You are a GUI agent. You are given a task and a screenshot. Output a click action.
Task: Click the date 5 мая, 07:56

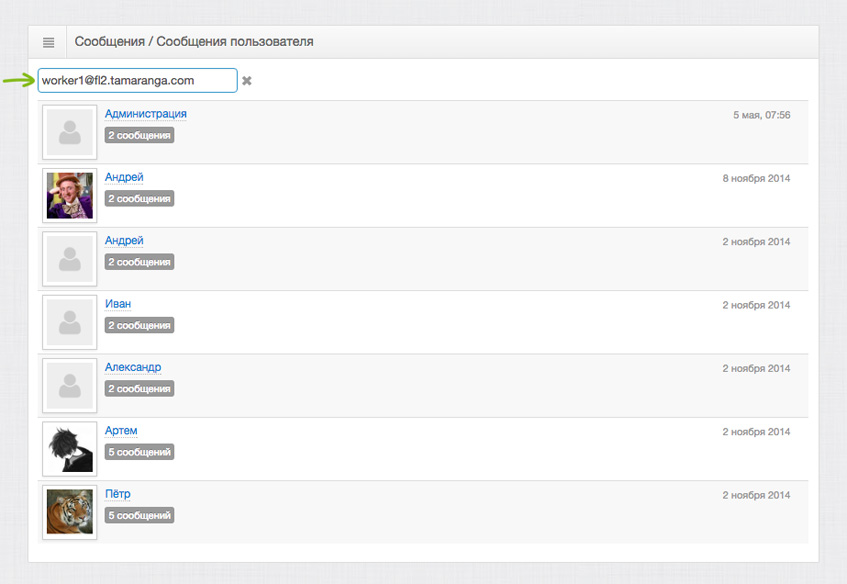pyautogui.click(x=761, y=115)
